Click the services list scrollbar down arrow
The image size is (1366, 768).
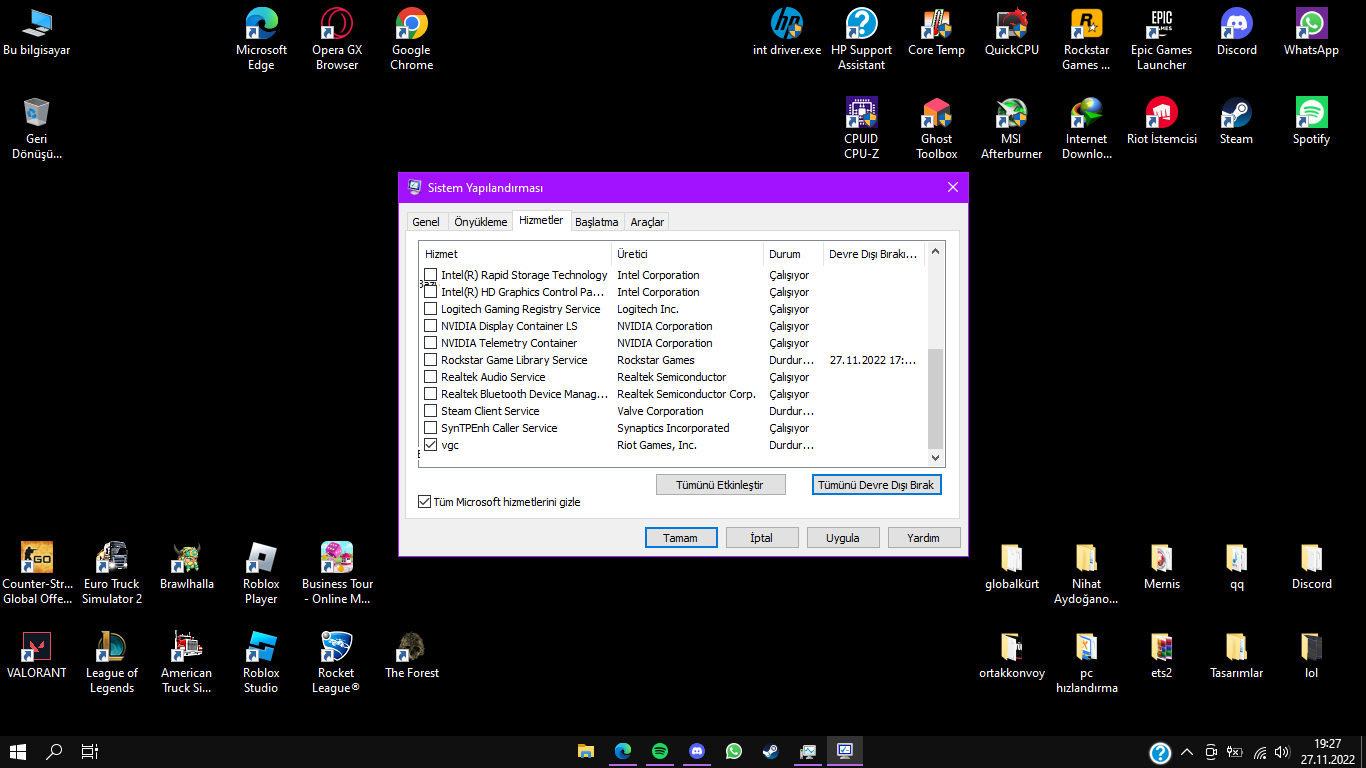(936, 457)
